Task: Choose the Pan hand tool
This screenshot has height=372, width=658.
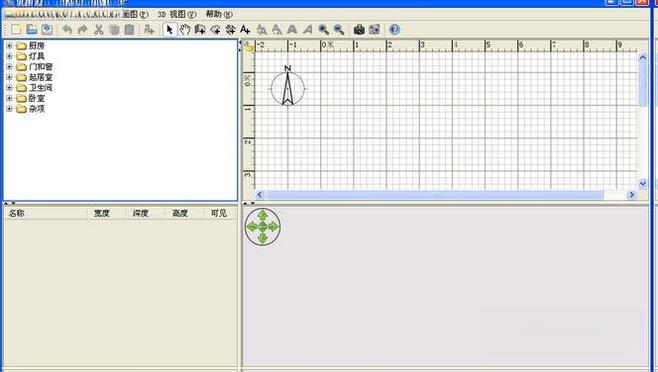Action: point(185,29)
